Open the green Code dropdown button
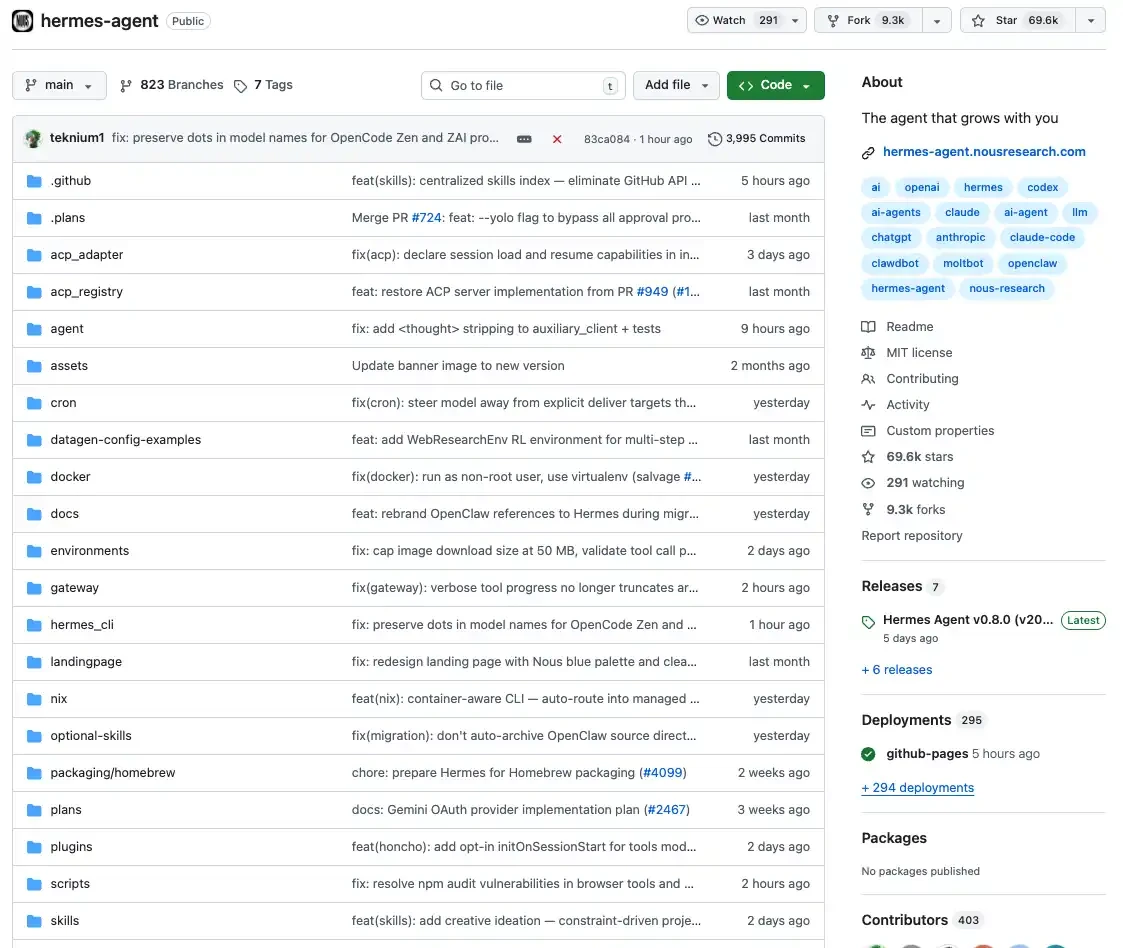 click(776, 85)
